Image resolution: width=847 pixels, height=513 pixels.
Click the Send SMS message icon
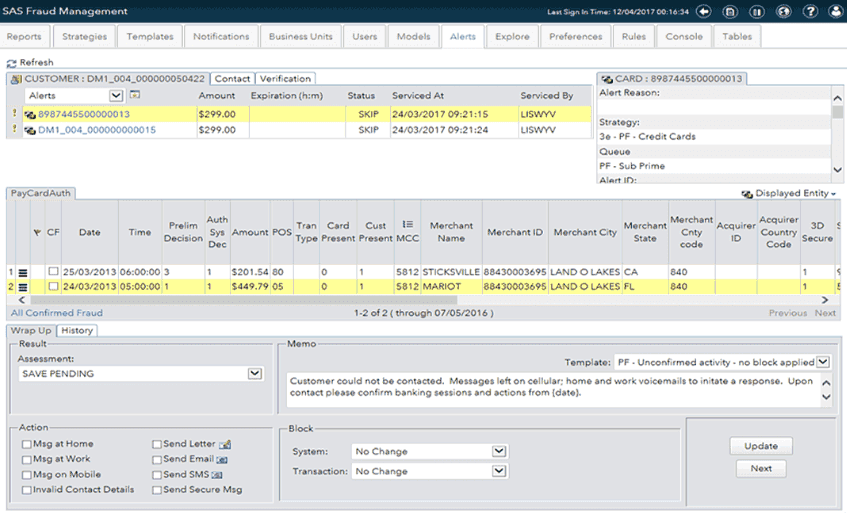217,475
